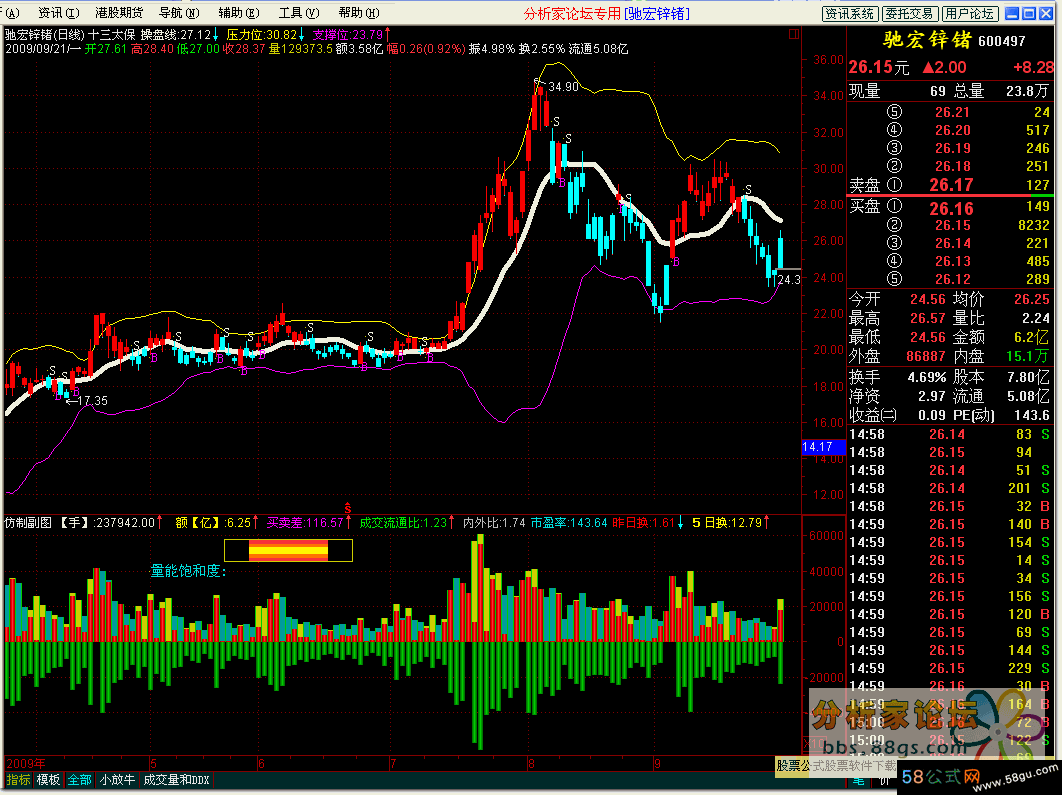
Task: Click the PE(动) 143.6 value
Action: pyautogui.click(x=1032, y=415)
